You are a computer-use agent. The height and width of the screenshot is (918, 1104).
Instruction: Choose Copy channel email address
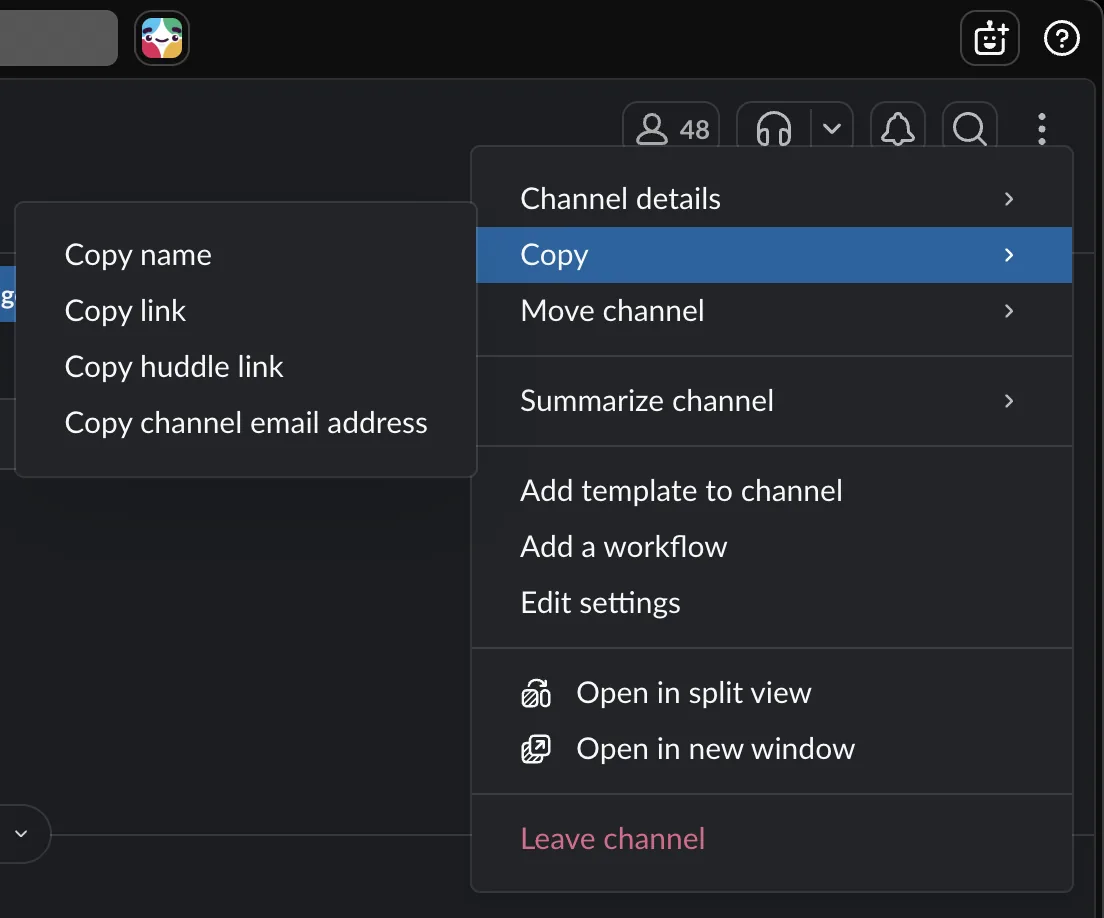tap(246, 422)
